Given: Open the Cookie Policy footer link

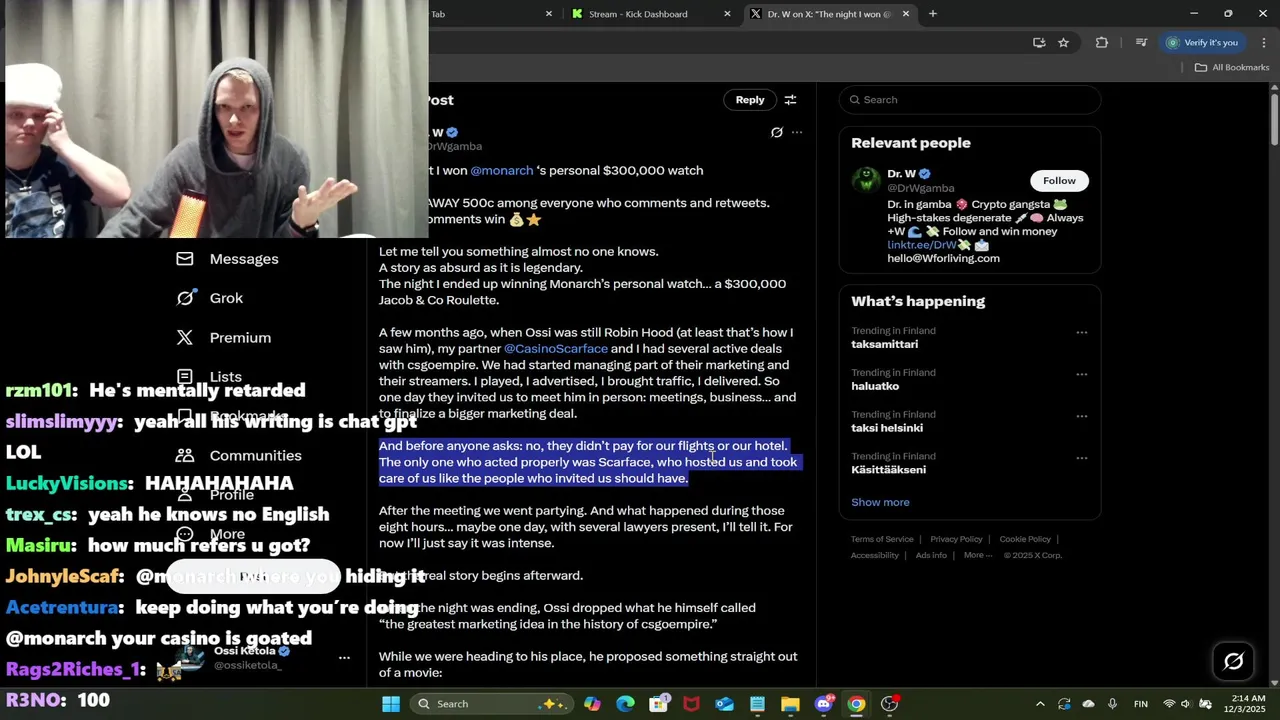Looking at the screenshot, I should click(1025, 539).
